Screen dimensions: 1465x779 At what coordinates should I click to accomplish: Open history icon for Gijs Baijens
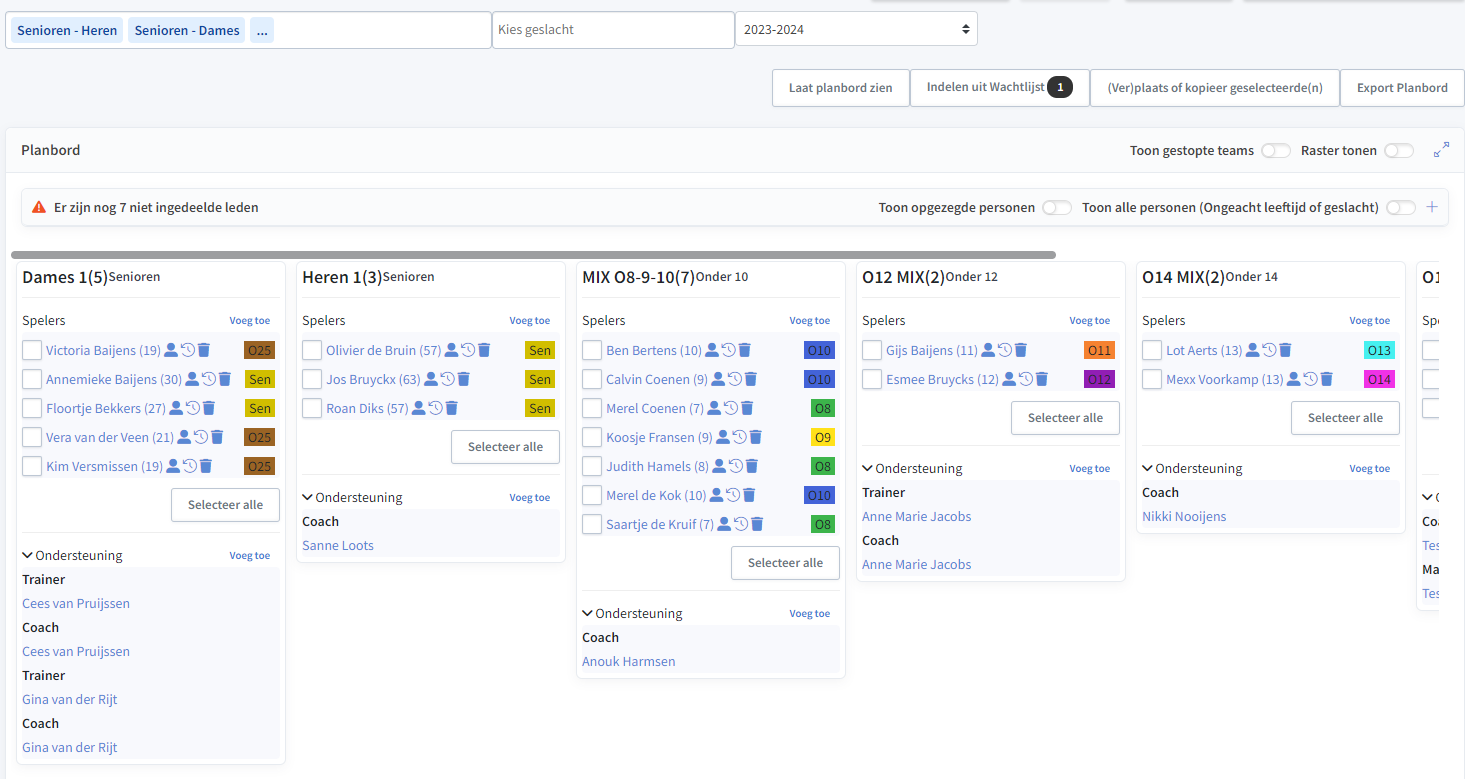coord(1004,350)
